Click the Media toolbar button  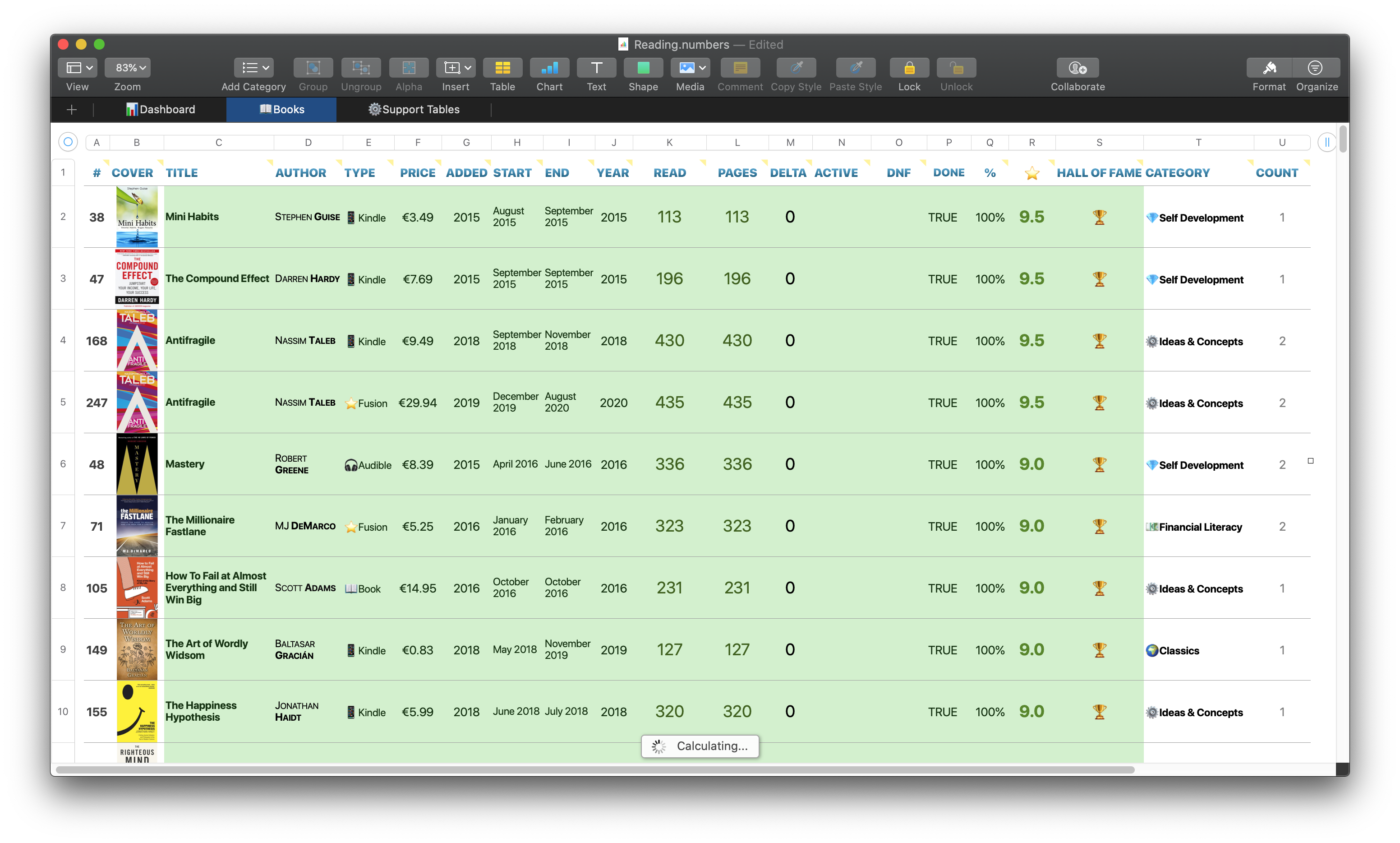[690, 68]
